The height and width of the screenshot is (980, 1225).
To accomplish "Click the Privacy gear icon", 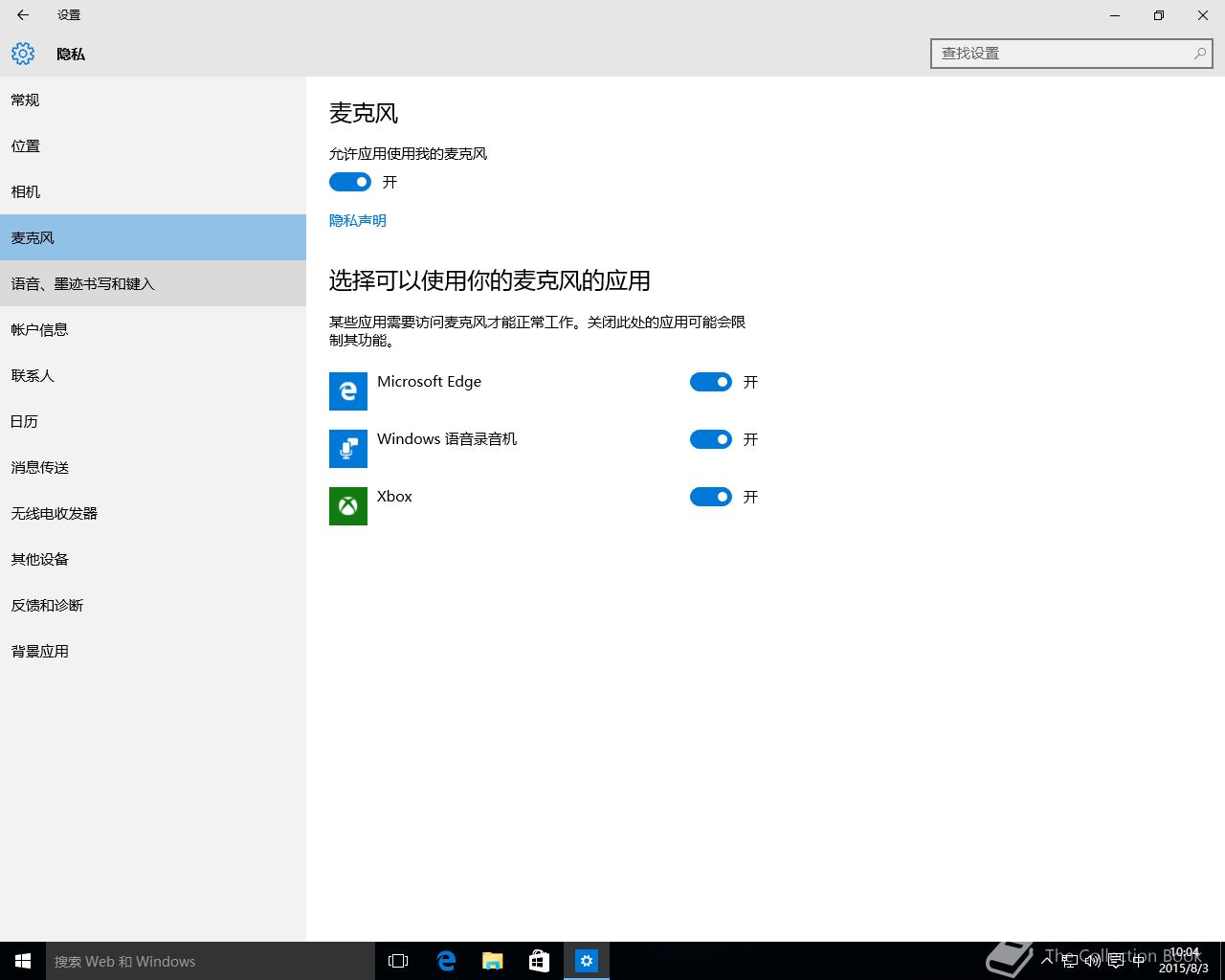I will click(x=23, y=55).
